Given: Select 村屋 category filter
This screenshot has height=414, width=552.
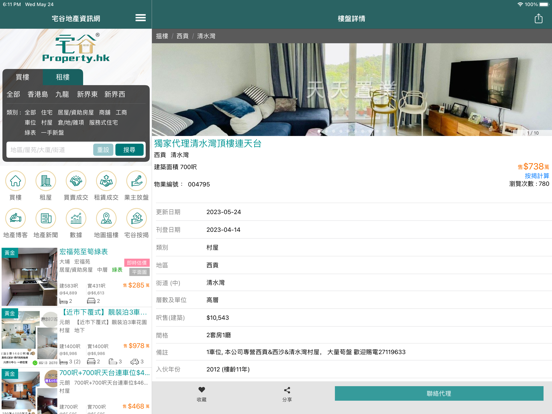Looking at the screenshot, I should click(46, 123).
